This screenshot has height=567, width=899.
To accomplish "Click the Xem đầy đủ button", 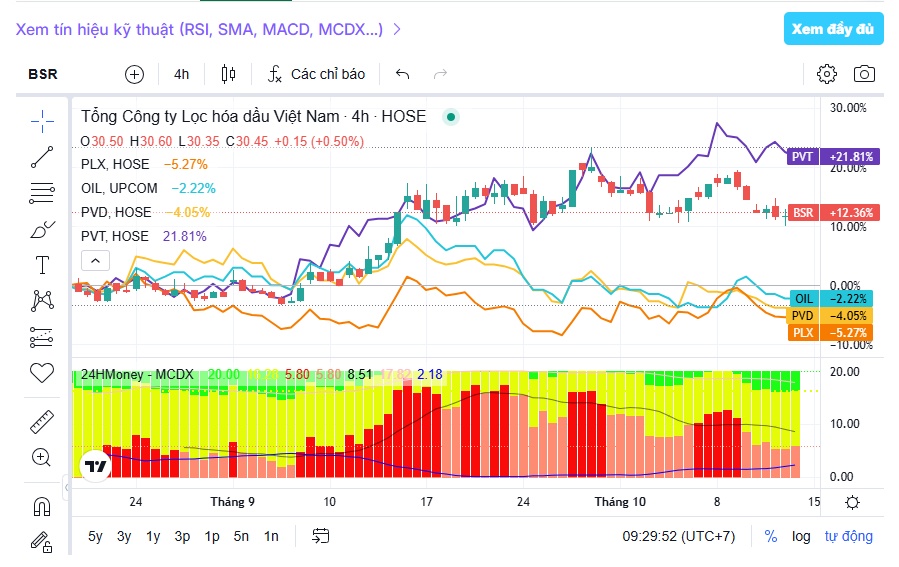I will point(833,29).
